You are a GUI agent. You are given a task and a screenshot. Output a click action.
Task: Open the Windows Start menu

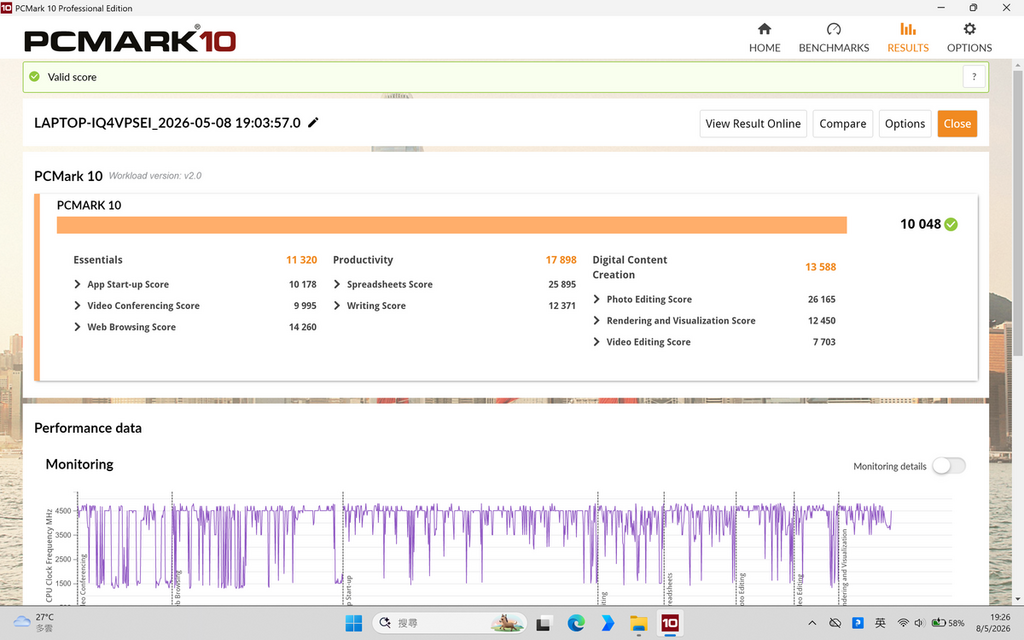click(x=353, y=624)
